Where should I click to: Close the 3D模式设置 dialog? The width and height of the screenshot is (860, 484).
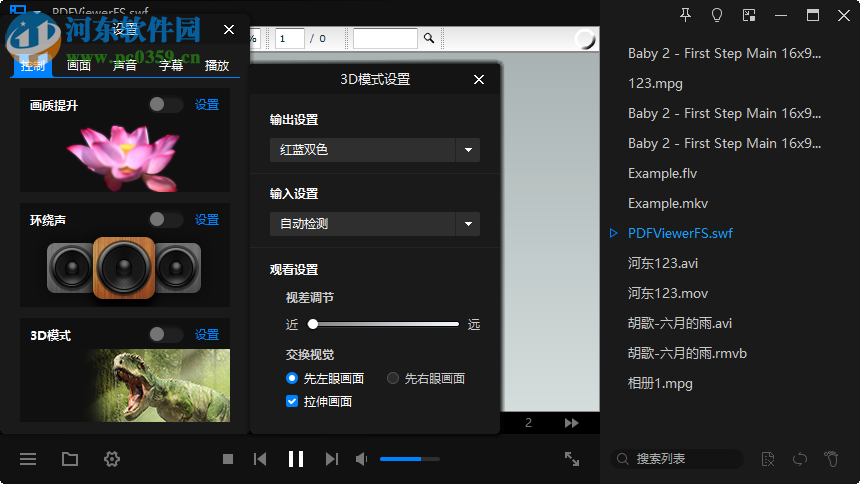point(479,80)
